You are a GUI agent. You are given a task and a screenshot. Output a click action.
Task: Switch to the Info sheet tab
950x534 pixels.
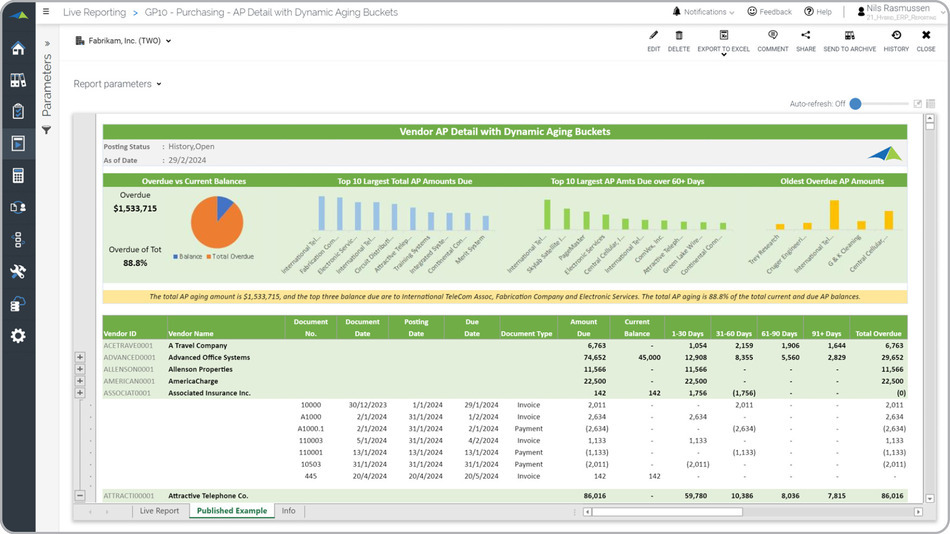288,511
